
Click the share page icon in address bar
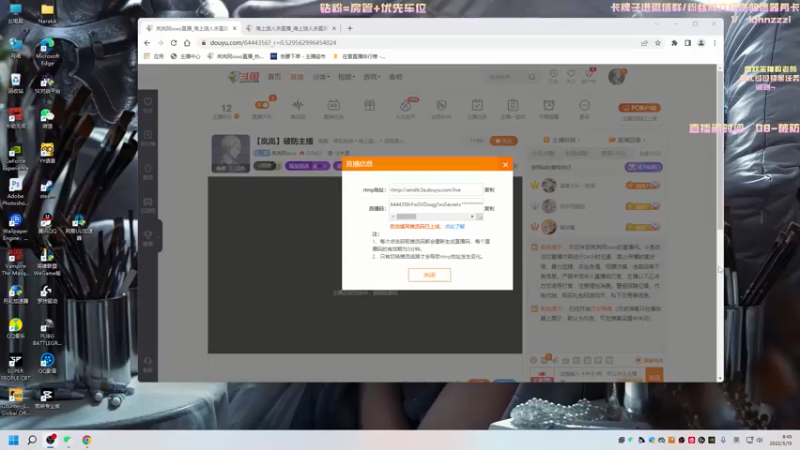pos(644,43)
